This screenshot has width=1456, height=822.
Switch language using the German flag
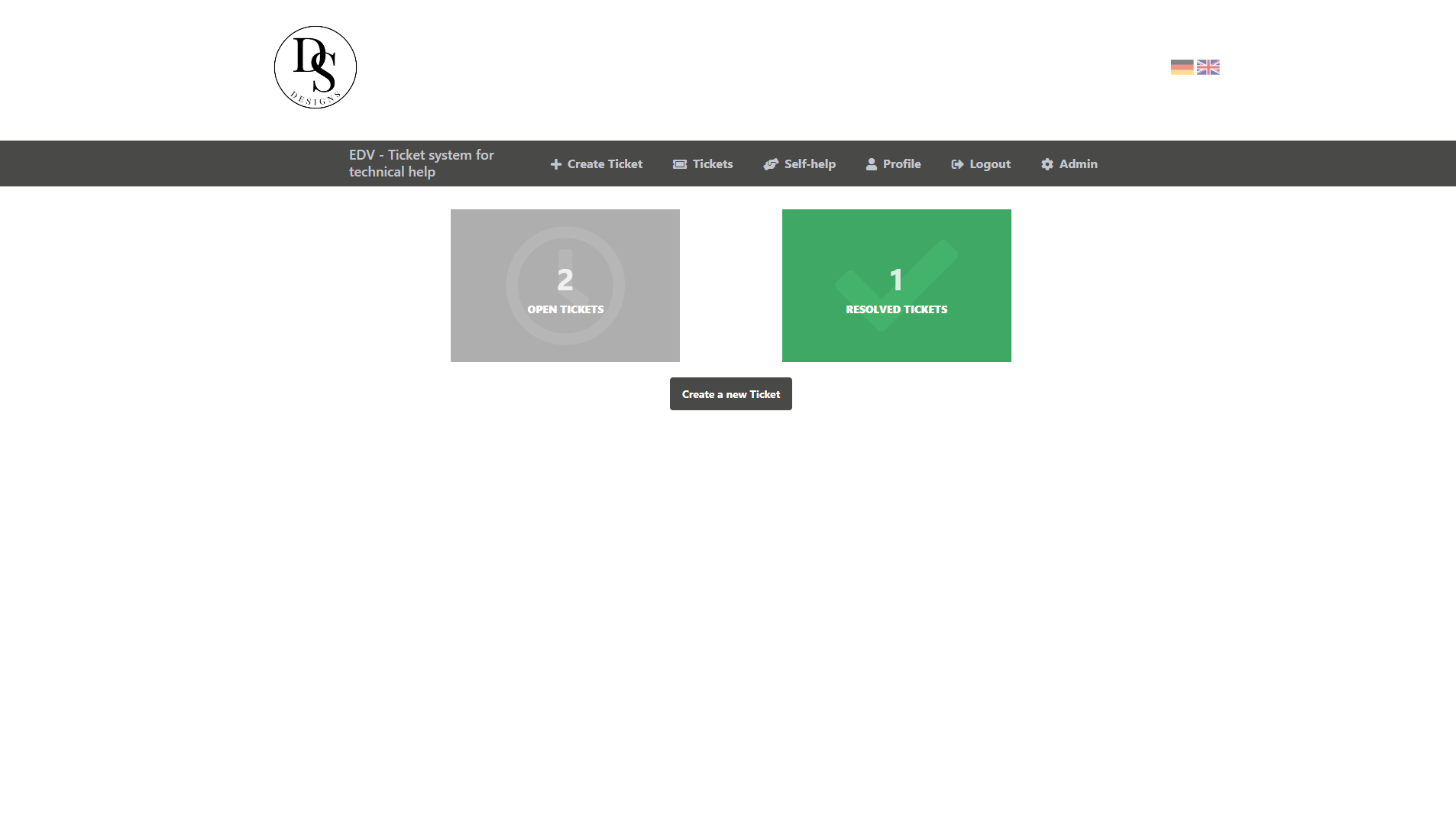coord(1182,67)
